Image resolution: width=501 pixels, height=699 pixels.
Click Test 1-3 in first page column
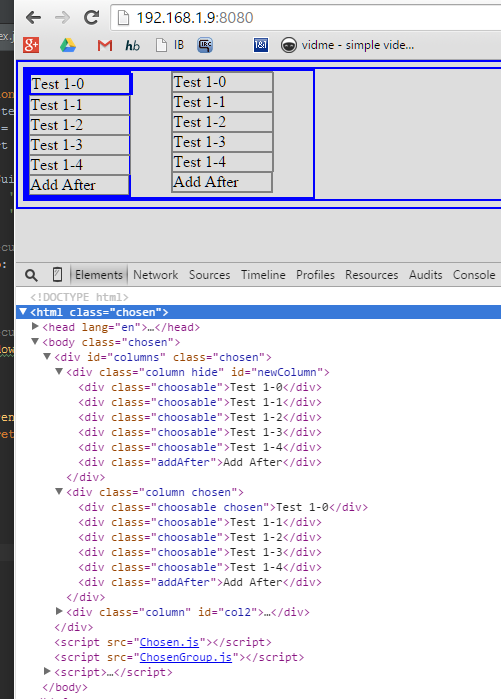[x=80, y=145]
